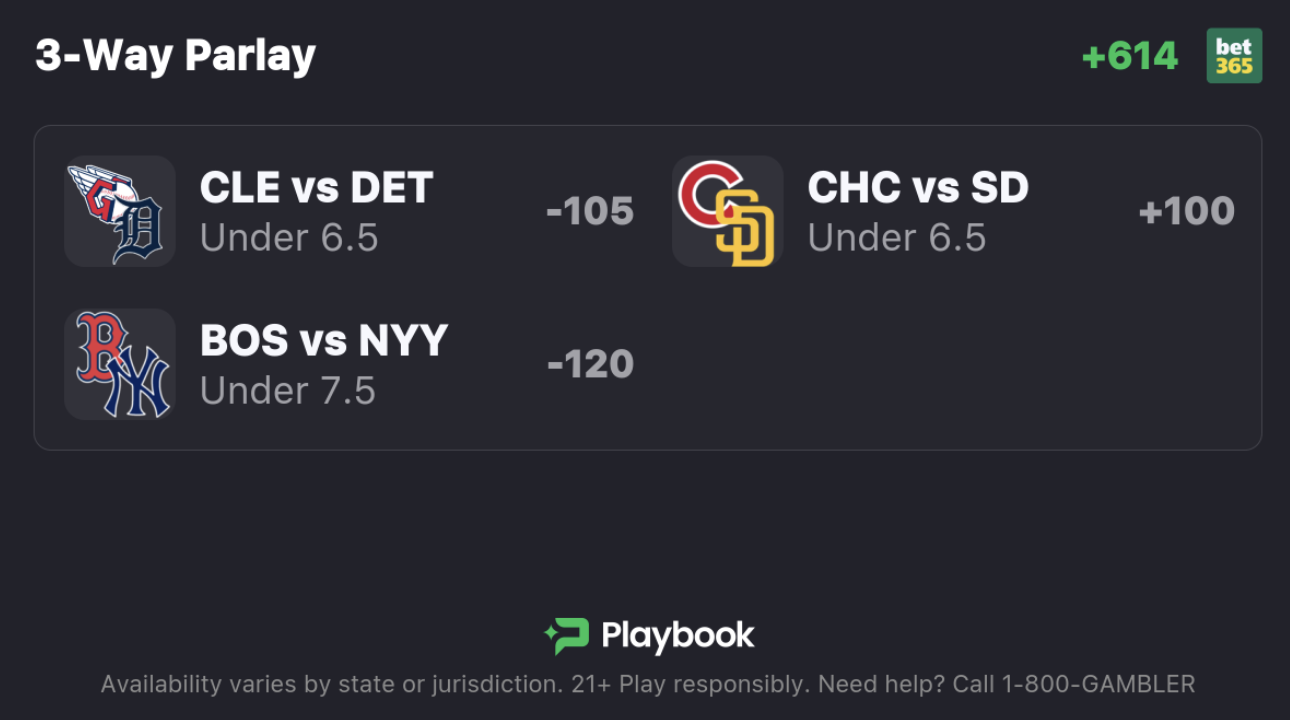Screen dimensions: 1290x720
Task: Click the Playbook brand name text
Action: tap(677, 636)
